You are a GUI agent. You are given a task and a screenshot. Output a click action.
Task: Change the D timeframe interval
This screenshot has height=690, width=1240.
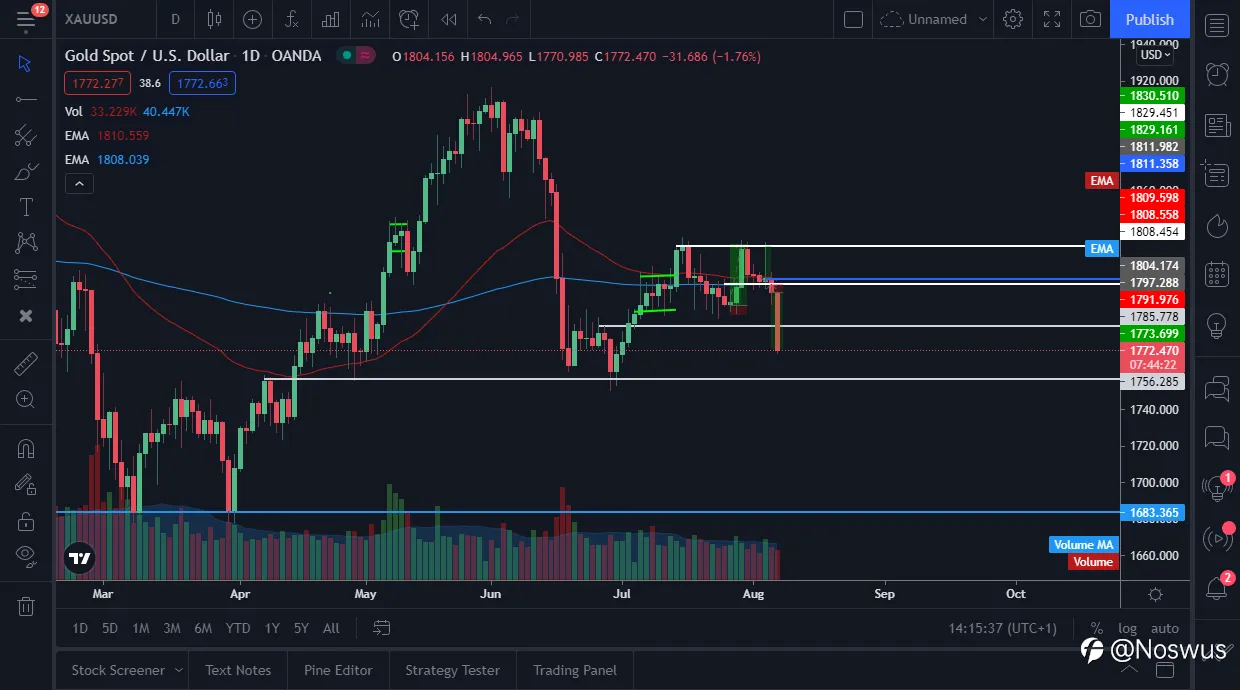(176, 19)
